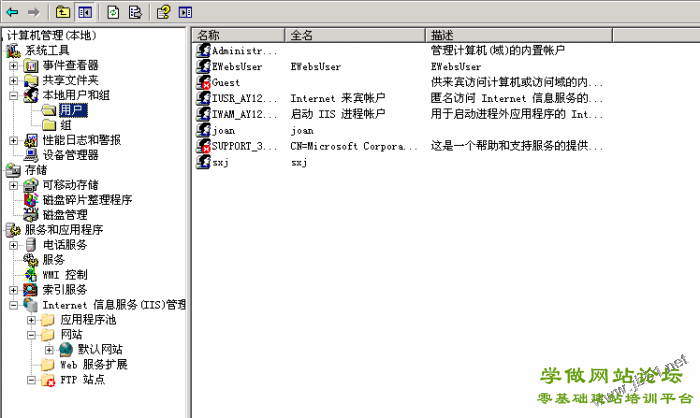Sort by the 名称 column header
The width and height of the screenshot is (700, 418).
pyautogui.click(x=239, y=35)
